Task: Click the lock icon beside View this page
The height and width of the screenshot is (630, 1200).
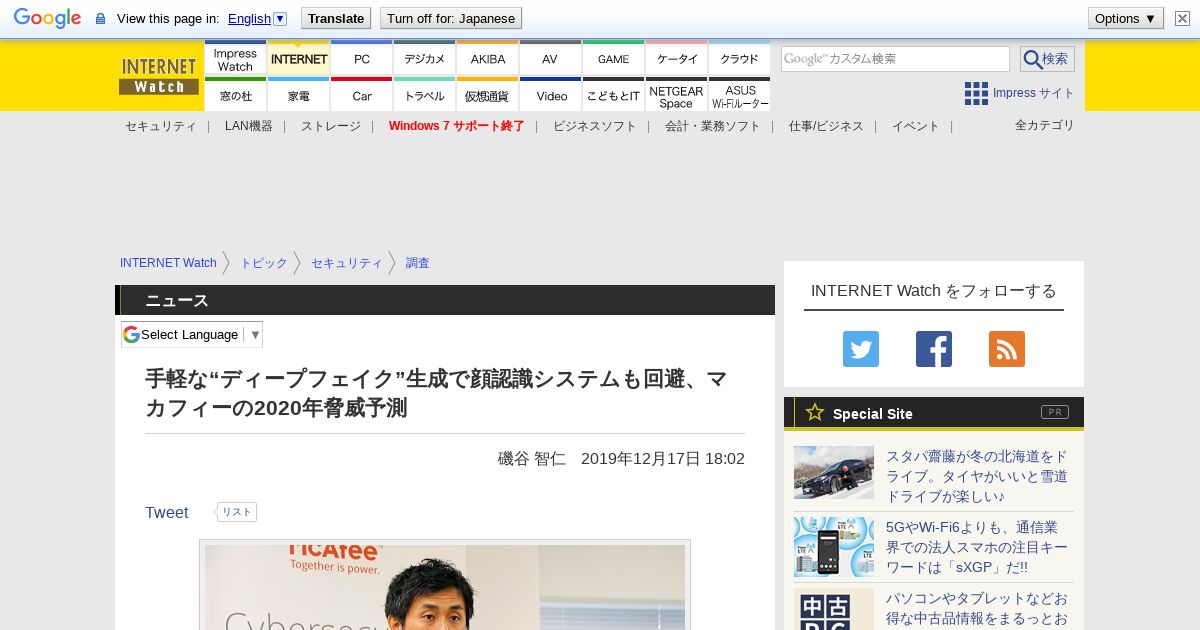Action: (100, 19)
